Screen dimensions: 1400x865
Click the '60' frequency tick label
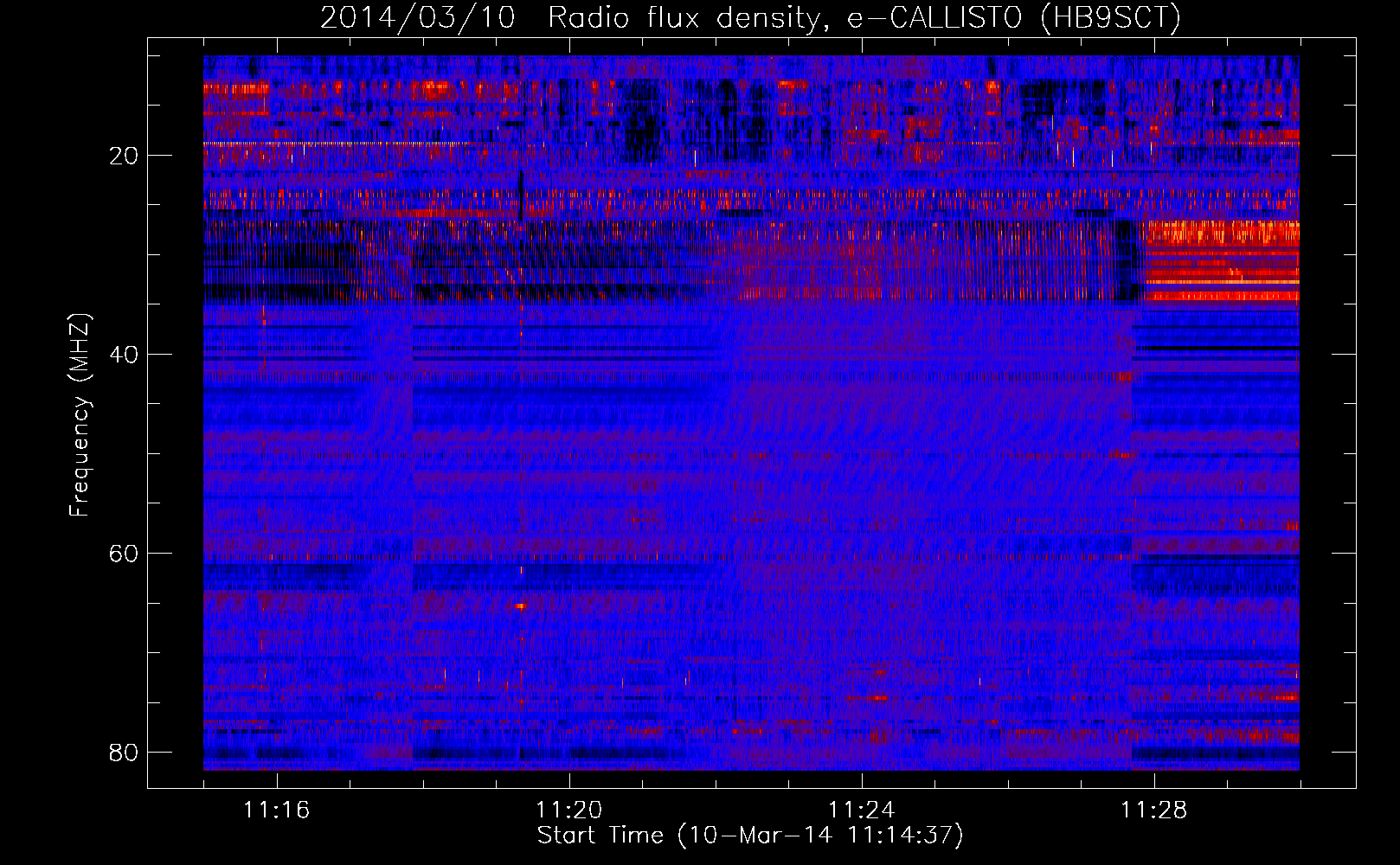pos(124,554)
